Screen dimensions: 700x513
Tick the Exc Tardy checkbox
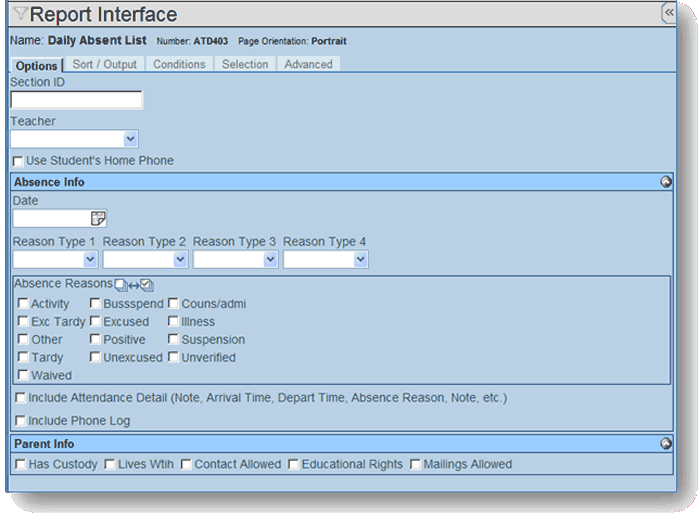tap(23, 321)
